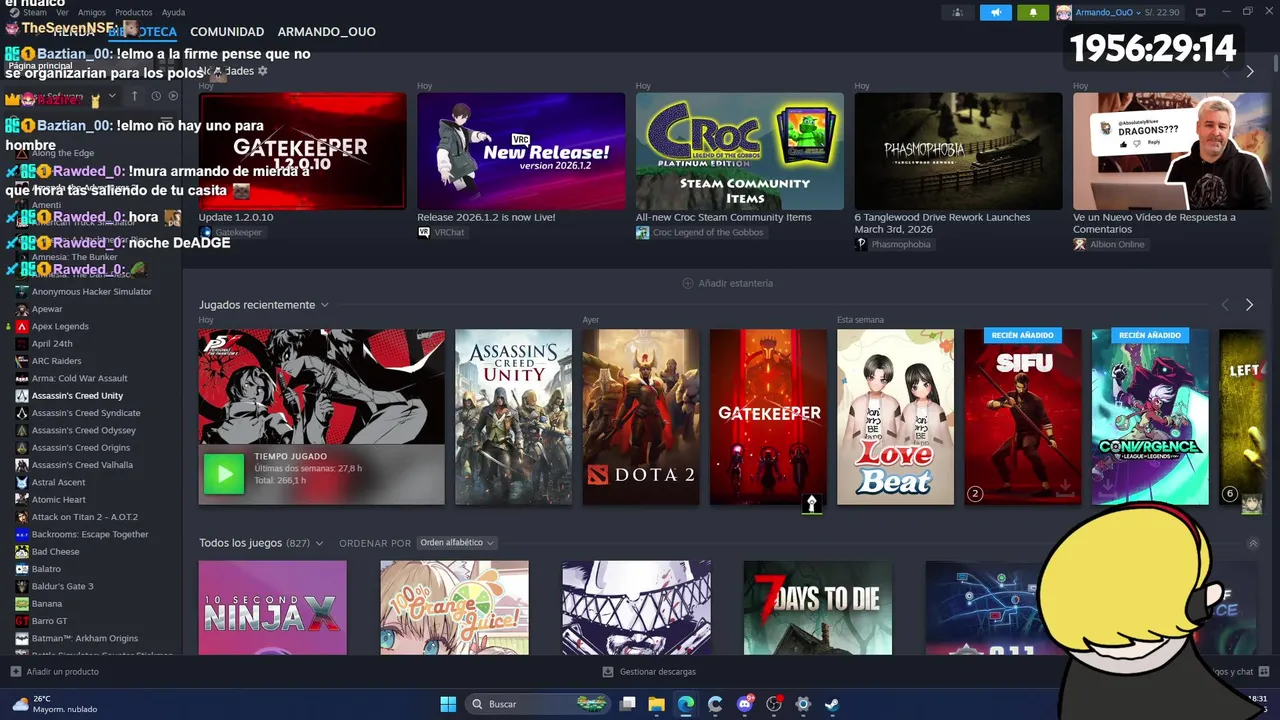Open the Phasmophobia source link
The width and height of the screenshot is (1280, 720).
point(893,244)
